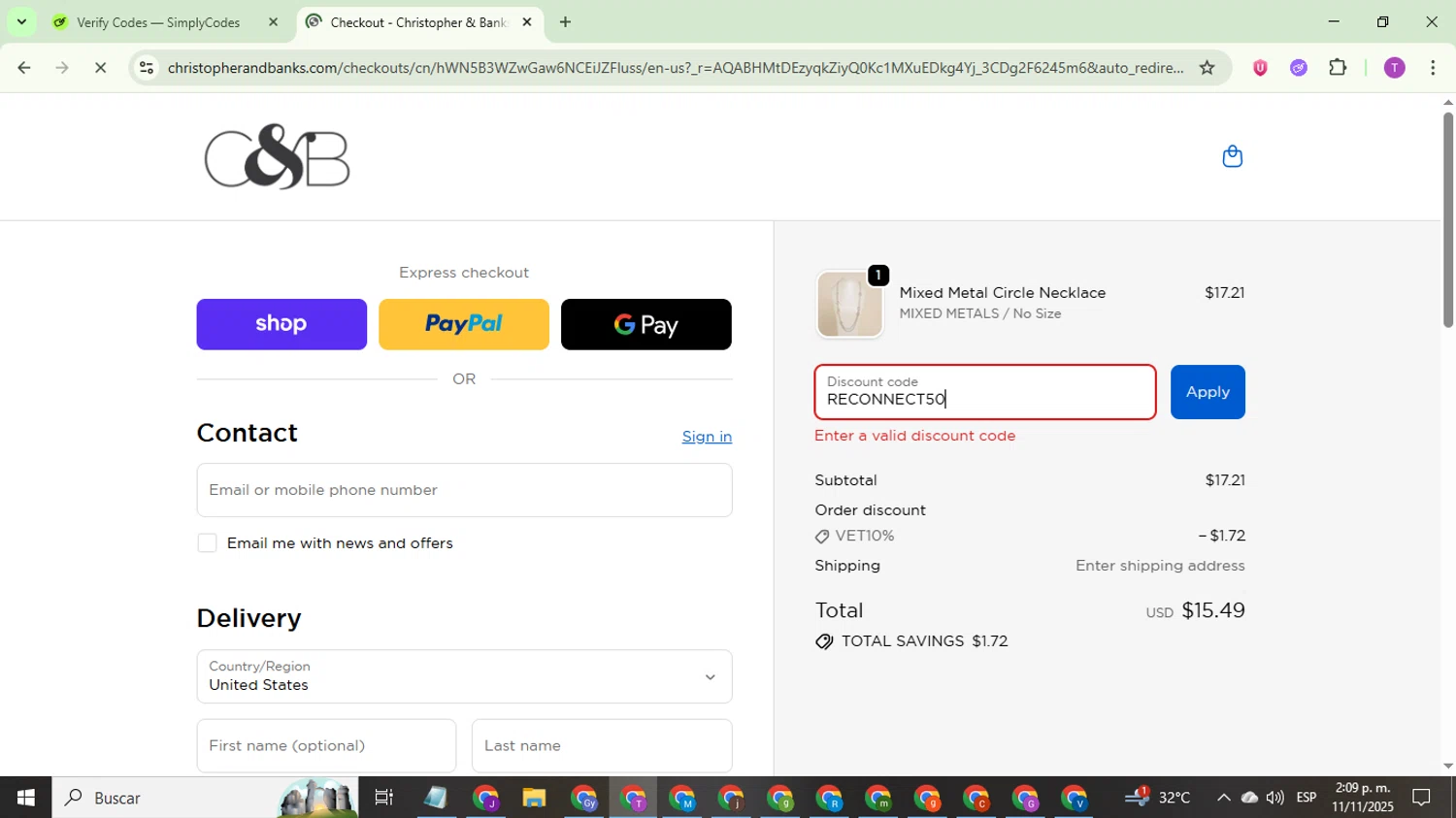Image resolution: width=1456 pixels, height=818 pixels.
Task: Click the VET10% discount tag icon
Action: pos(822,537)
